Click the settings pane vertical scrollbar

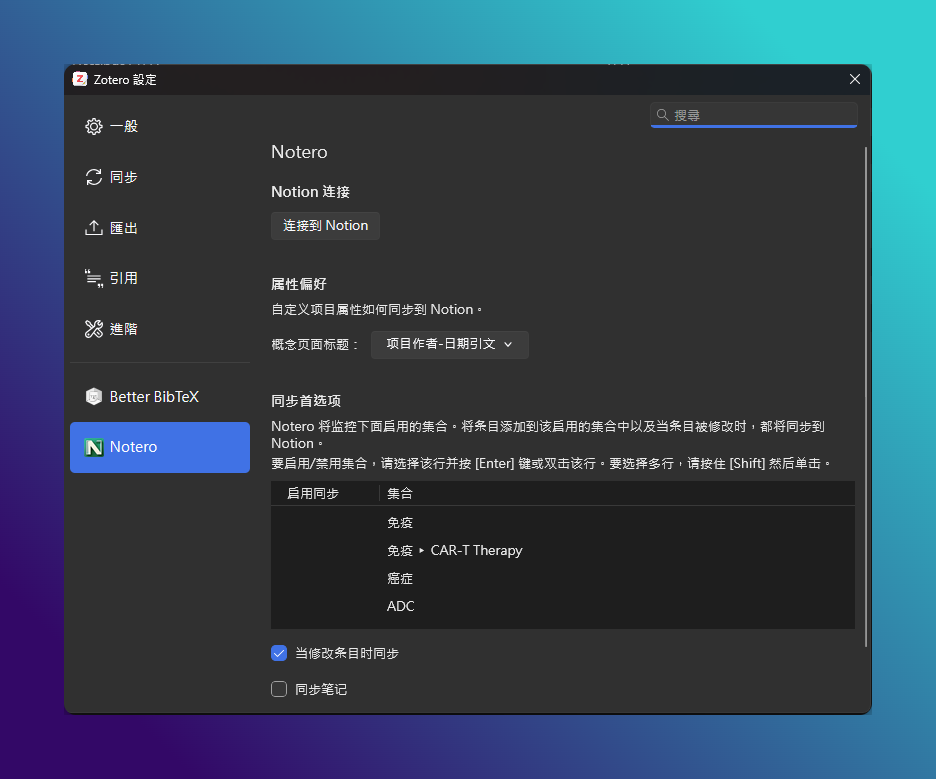click(x=866, y=396)
